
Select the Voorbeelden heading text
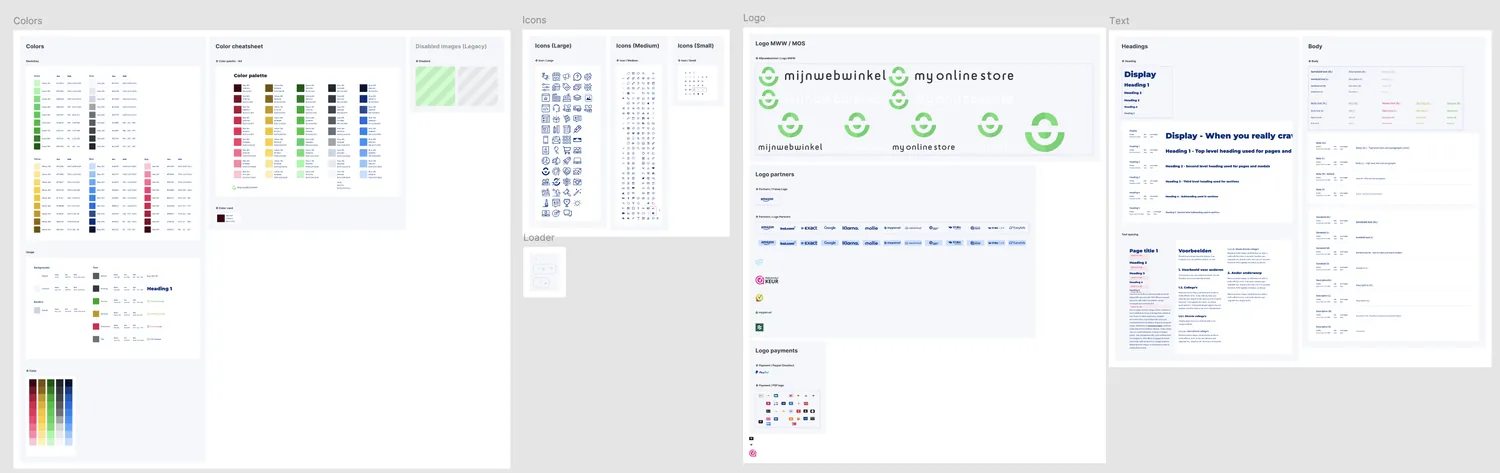(1195, 251)
